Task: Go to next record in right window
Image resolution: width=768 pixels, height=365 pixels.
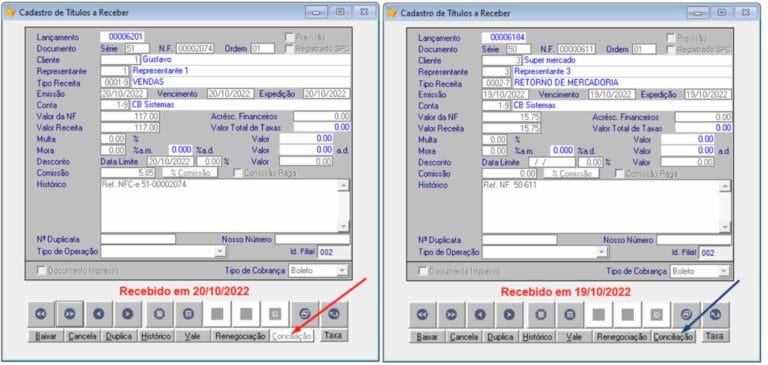Action: (509, 315)
